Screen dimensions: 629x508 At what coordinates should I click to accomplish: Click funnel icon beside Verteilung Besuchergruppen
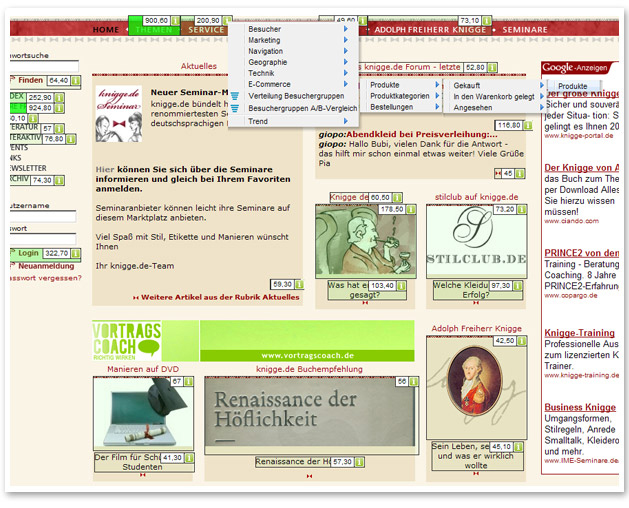pyautogui.click(x=235, y=96)
